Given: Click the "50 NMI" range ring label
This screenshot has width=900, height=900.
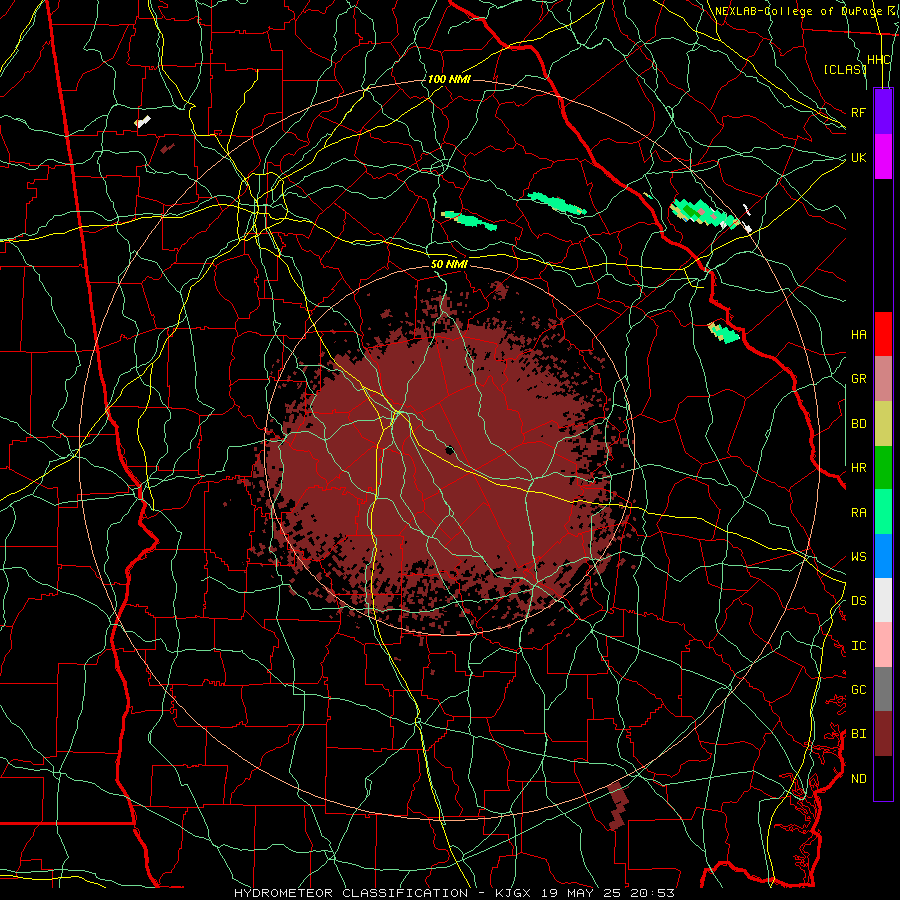Looking at the screenshot, I should click(x=449, y=264).
